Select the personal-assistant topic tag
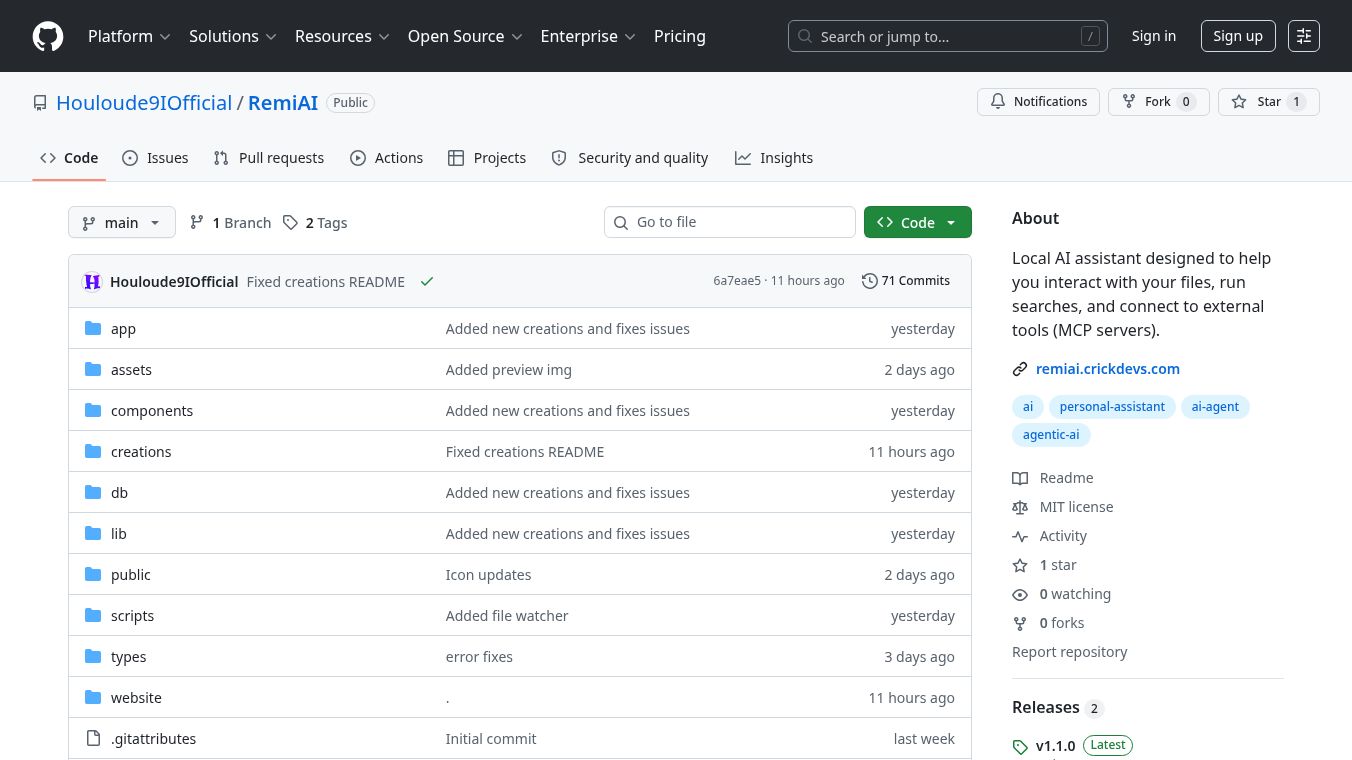 (x=1112, y=407)
